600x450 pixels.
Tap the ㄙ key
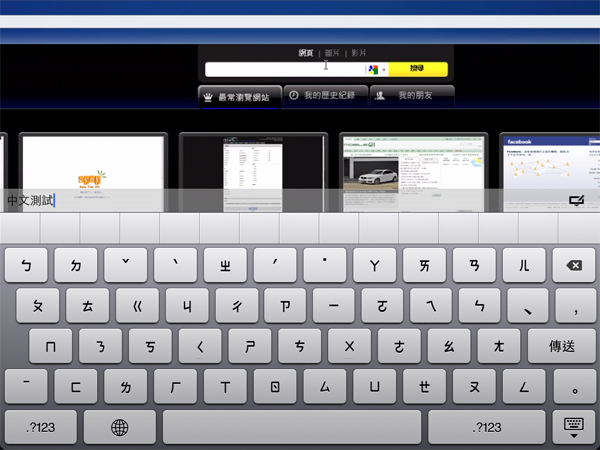324,387
